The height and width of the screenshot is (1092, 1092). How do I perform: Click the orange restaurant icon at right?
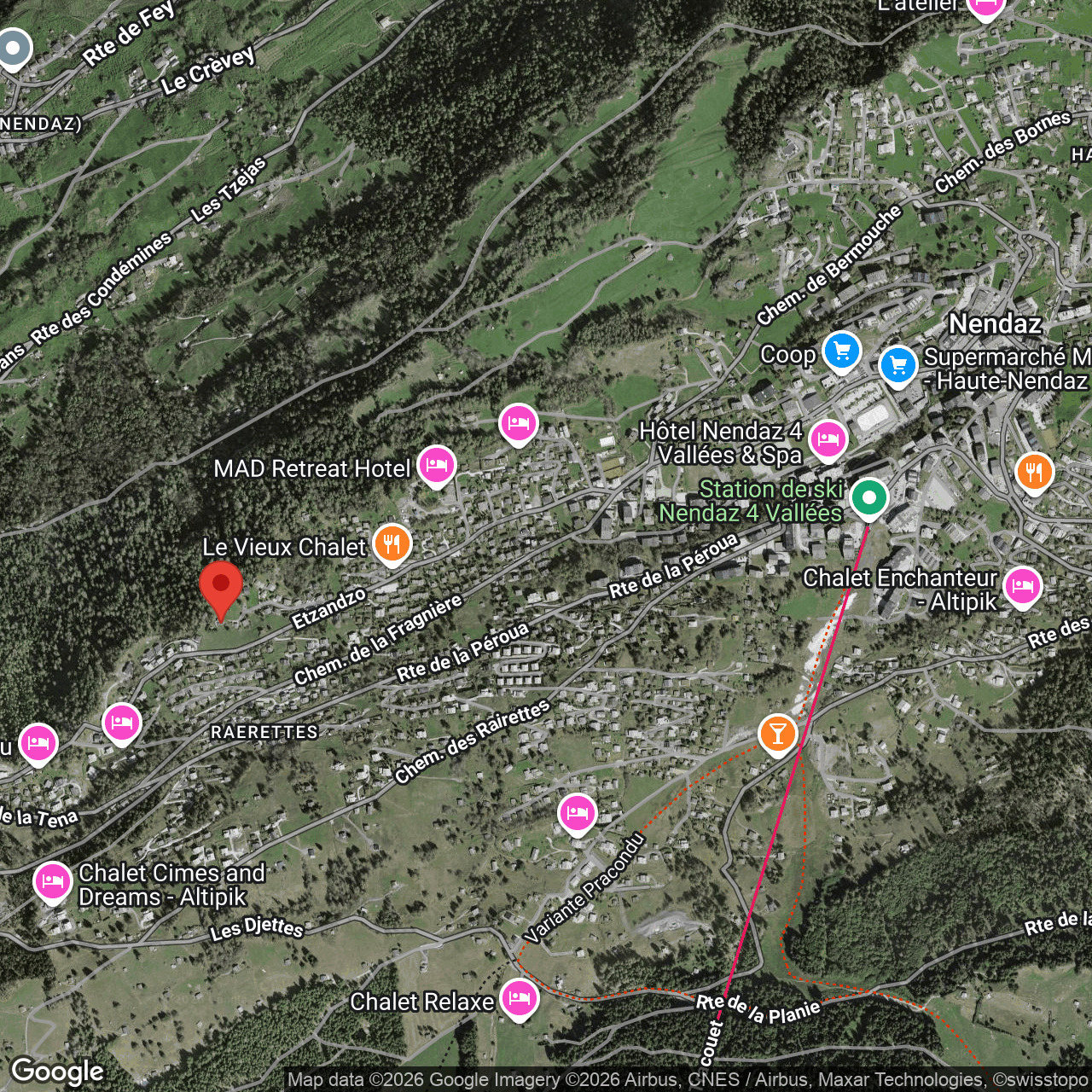click(x=1034, y=472)
